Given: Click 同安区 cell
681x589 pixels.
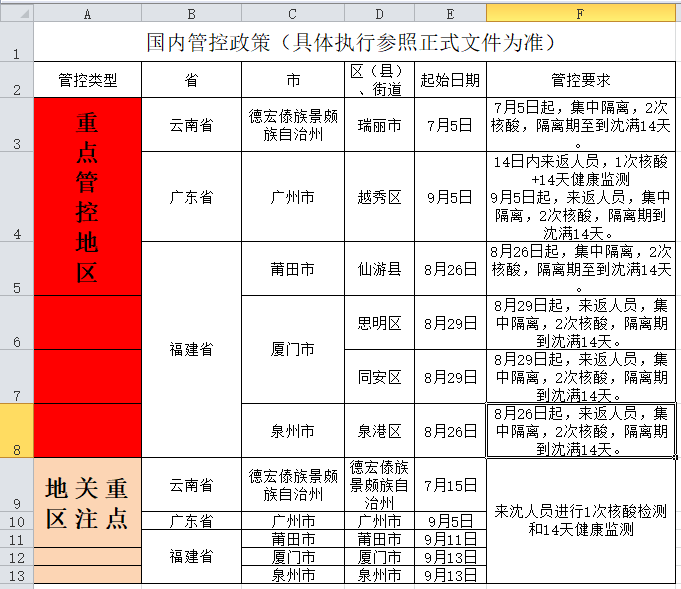Looking at the screenshot, I should tap(379, 377).
